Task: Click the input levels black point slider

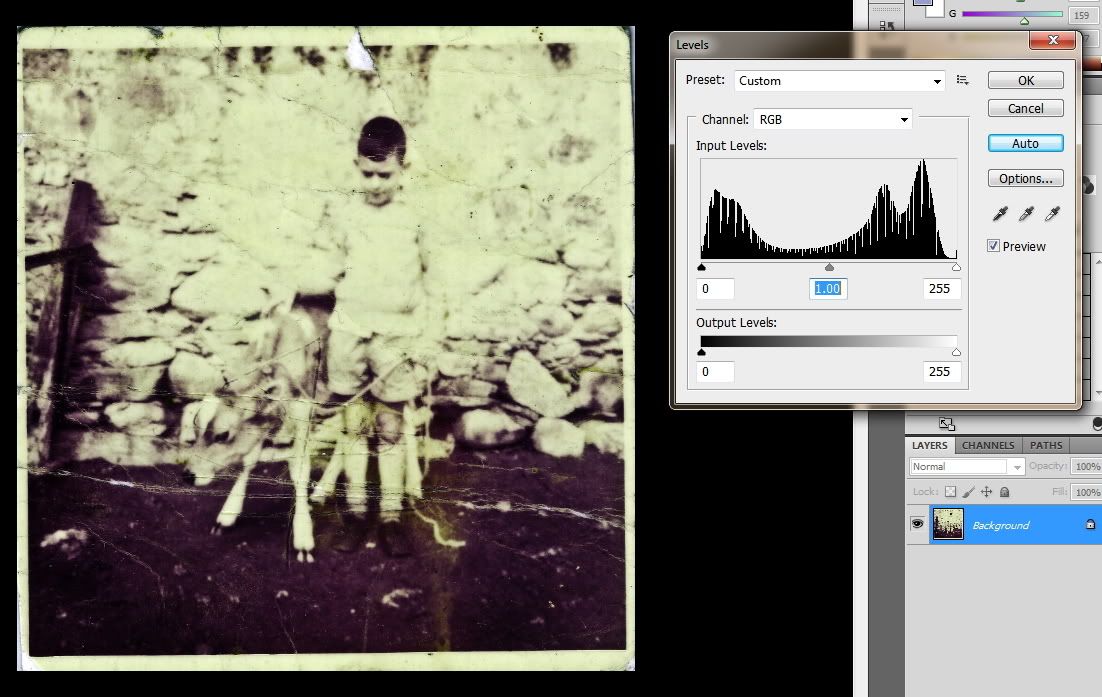Action: 701,267
